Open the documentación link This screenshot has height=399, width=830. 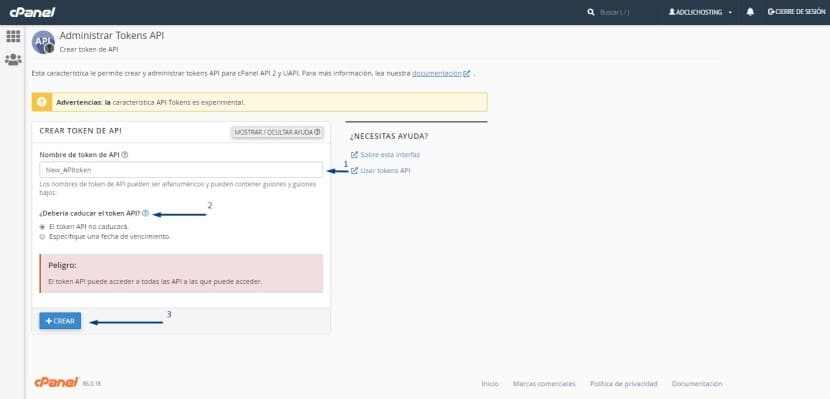(437, 74)
